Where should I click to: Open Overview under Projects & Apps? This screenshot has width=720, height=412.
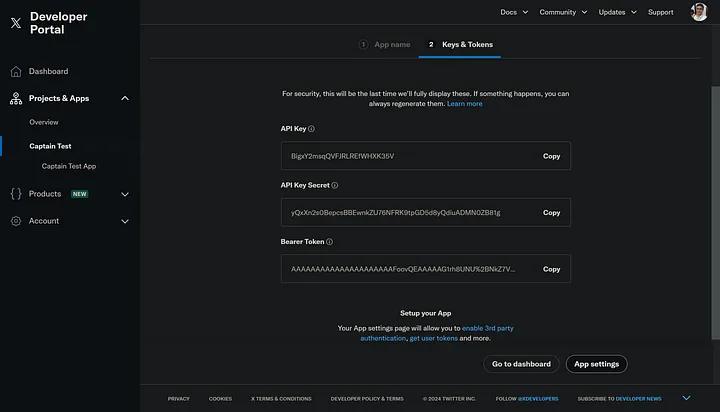[x=44, y=122]
